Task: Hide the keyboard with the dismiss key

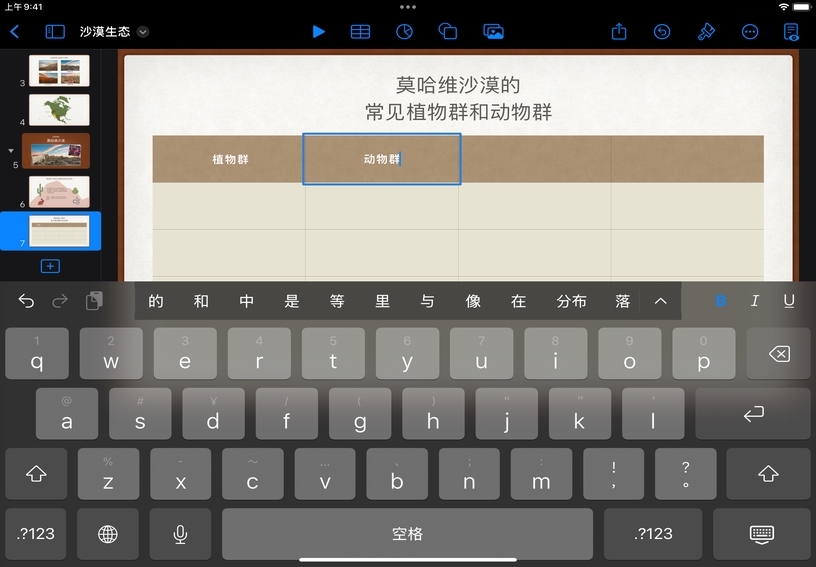Action: (761, 534)
